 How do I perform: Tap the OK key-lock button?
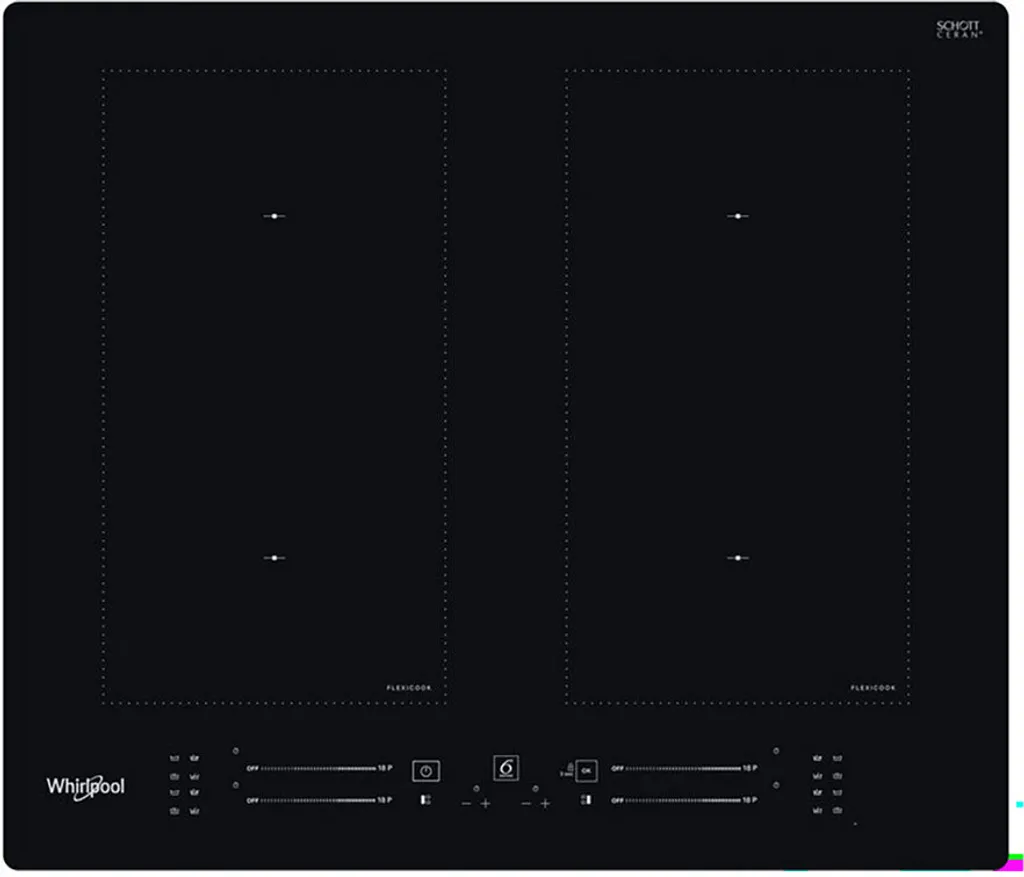[x=586, y=771]
